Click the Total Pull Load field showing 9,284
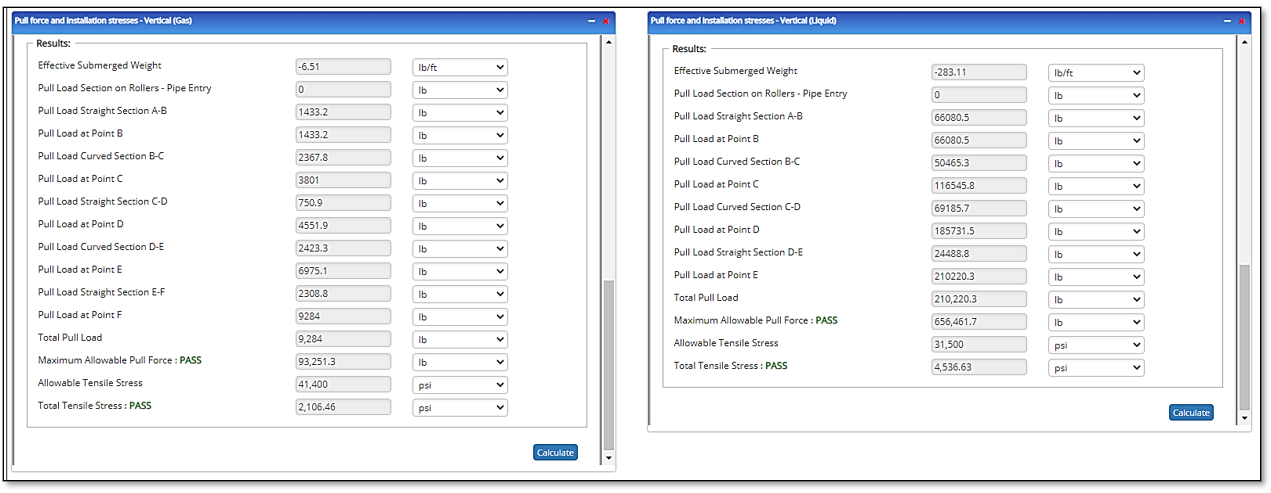 [344, 339]
